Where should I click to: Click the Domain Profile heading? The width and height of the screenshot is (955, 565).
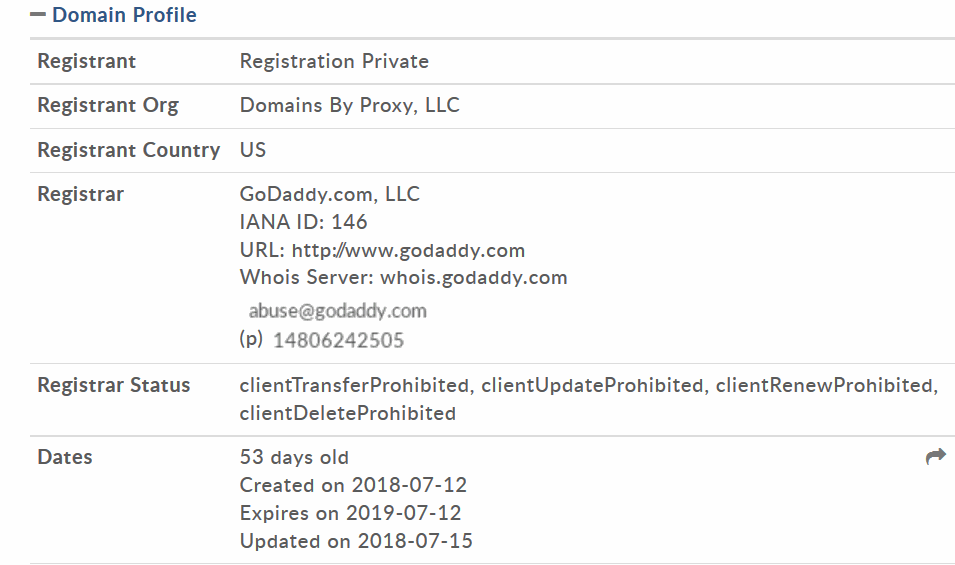tap(124, 15)
